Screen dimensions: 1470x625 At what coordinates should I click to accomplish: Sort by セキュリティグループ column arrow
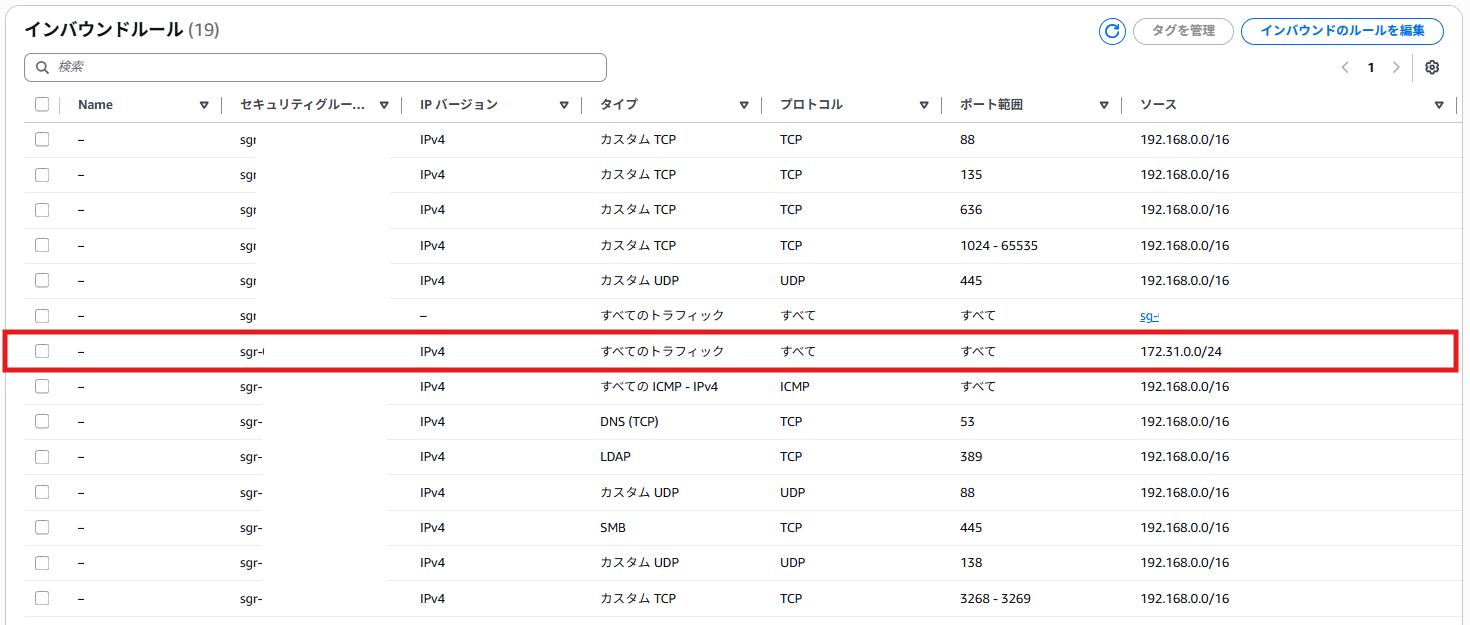384,105
